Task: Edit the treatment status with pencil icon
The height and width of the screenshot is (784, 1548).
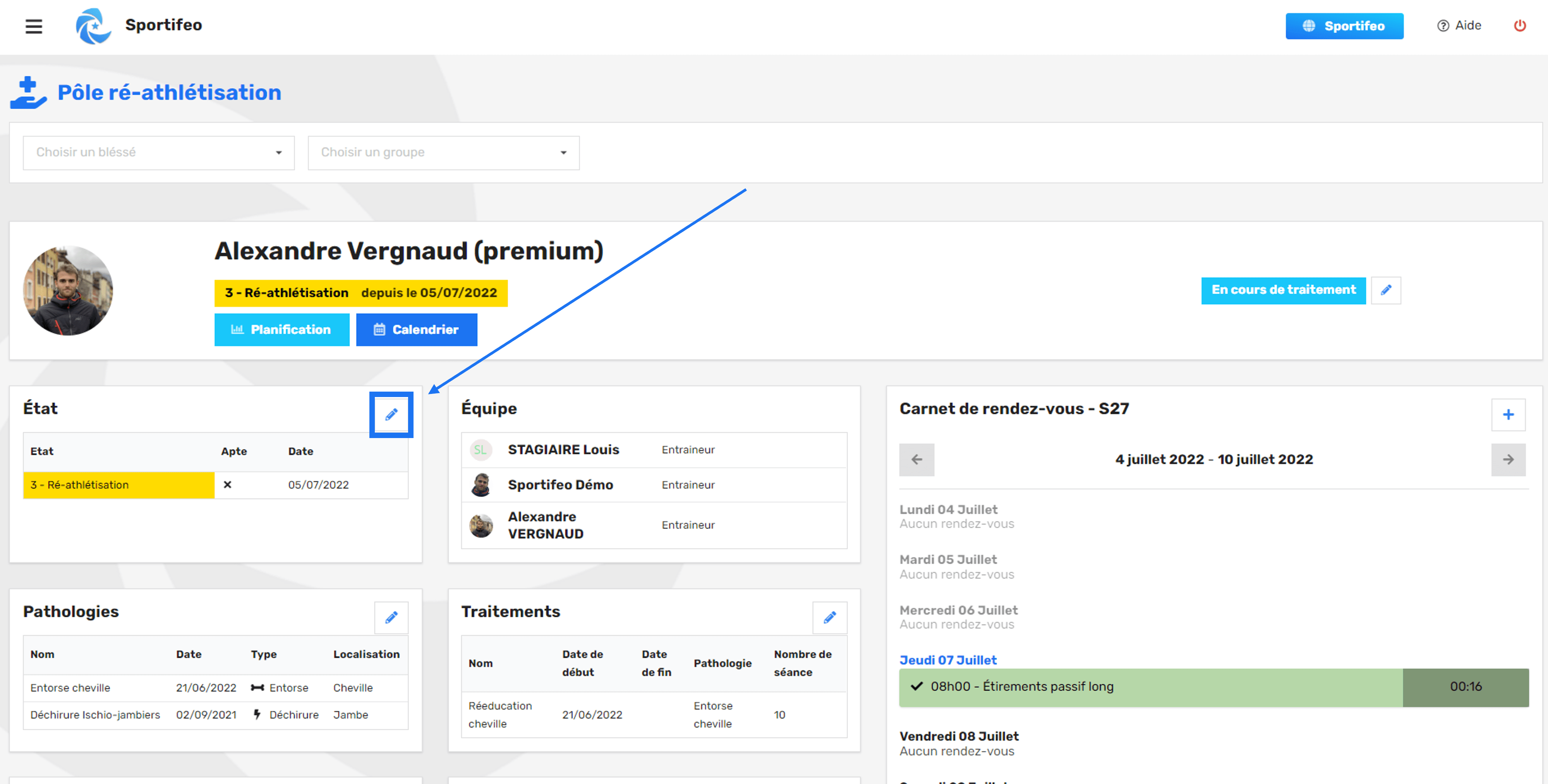Action: 1386,290
